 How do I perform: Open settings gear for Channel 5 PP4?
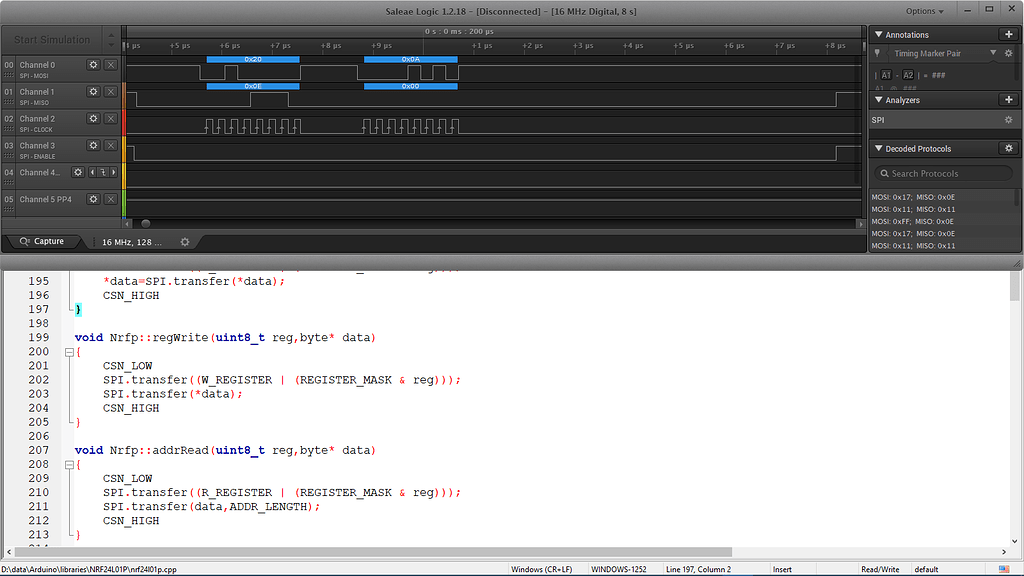(x=95, y=199)
